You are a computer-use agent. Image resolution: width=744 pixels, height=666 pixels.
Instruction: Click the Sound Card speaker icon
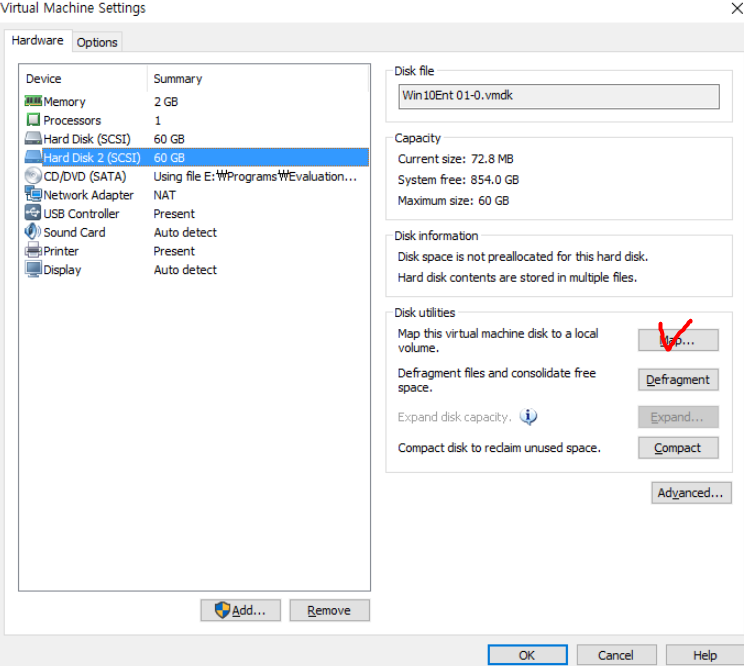coord(33,231)
